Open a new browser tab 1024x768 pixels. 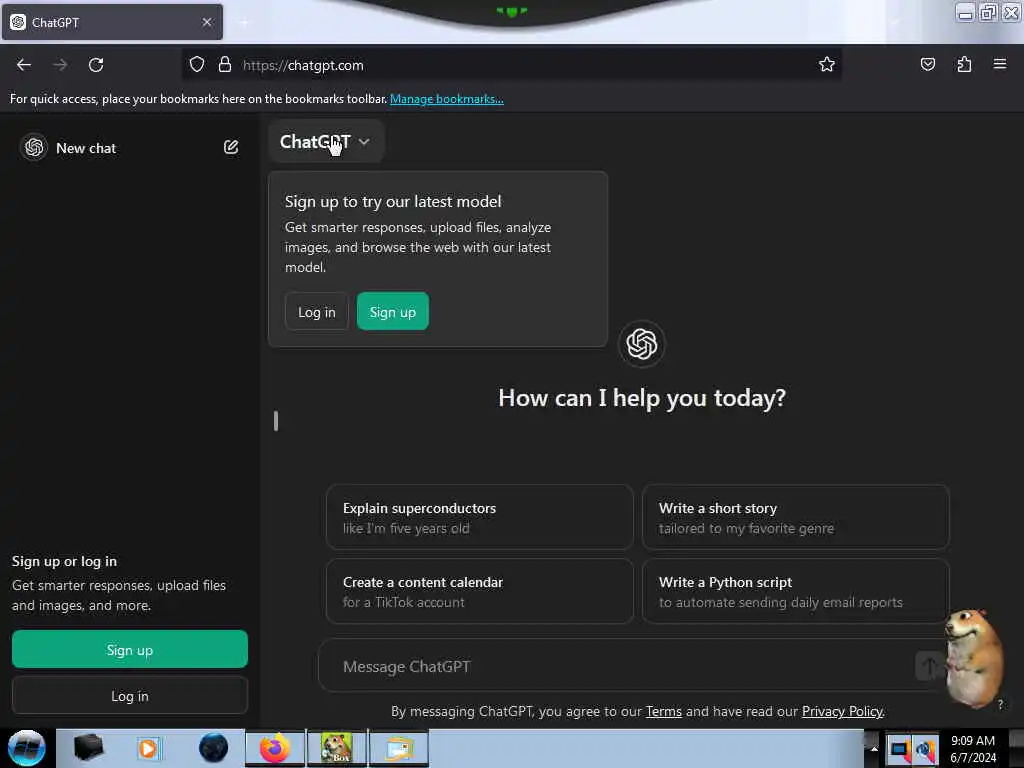point(244,23)
